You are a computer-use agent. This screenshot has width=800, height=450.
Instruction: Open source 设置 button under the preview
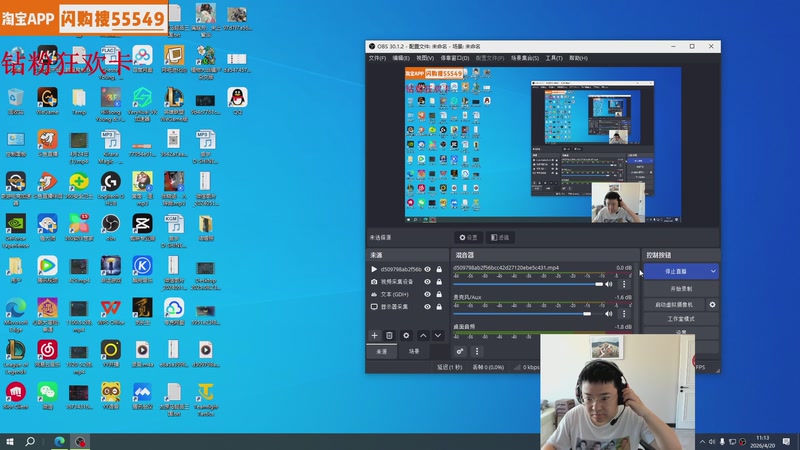pos(468,237)
